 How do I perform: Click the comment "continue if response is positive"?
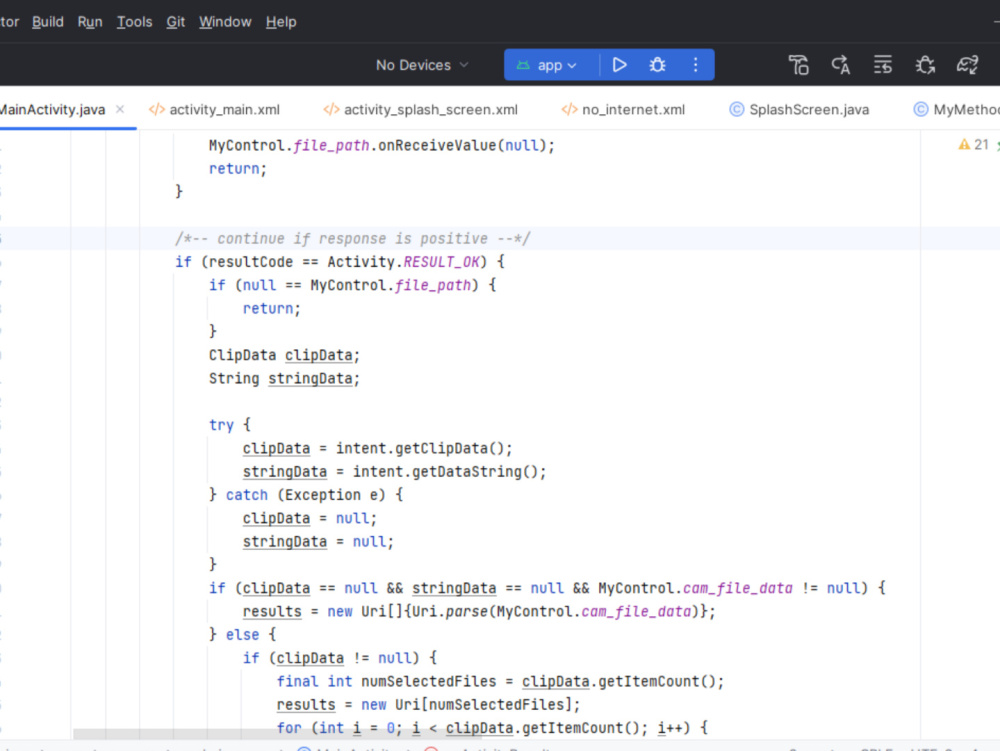(352, 238)
